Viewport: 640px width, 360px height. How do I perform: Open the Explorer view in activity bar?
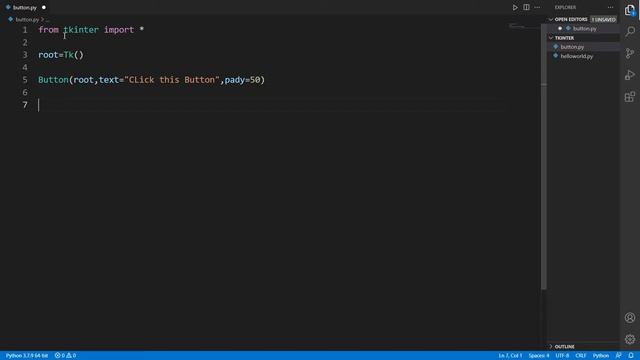click(630, 10)
